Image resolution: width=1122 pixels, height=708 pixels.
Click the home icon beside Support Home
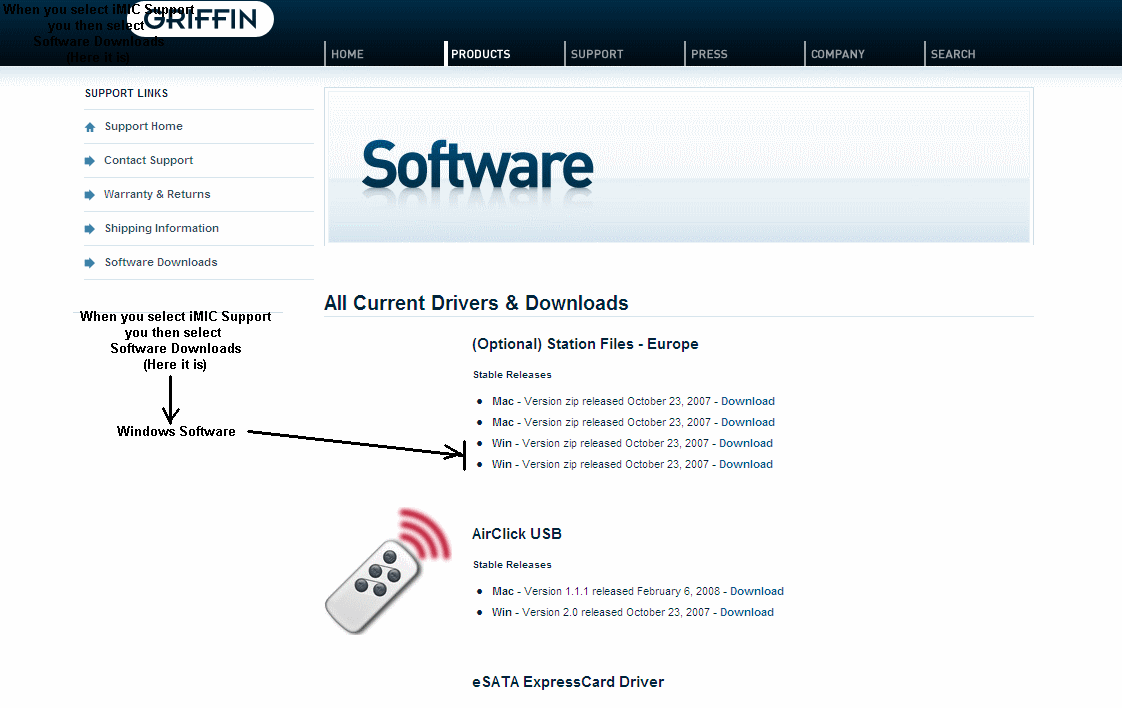click(x=89, y=127)
